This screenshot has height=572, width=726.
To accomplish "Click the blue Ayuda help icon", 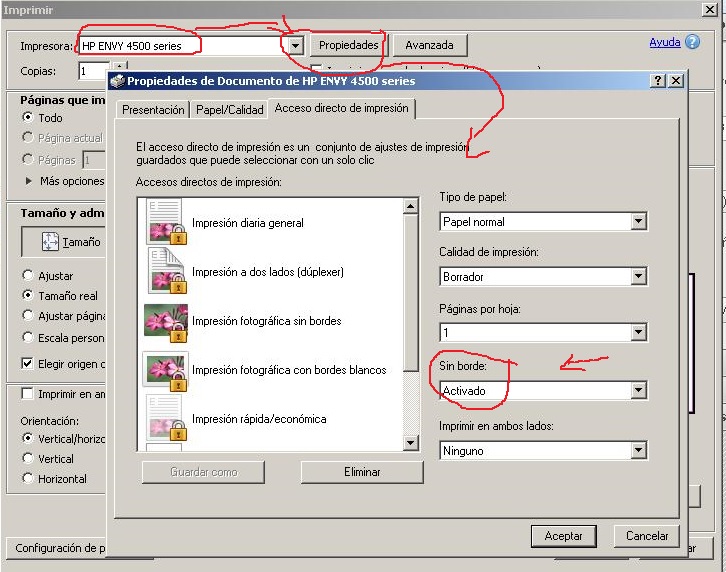I will click(x=692, y=42).
